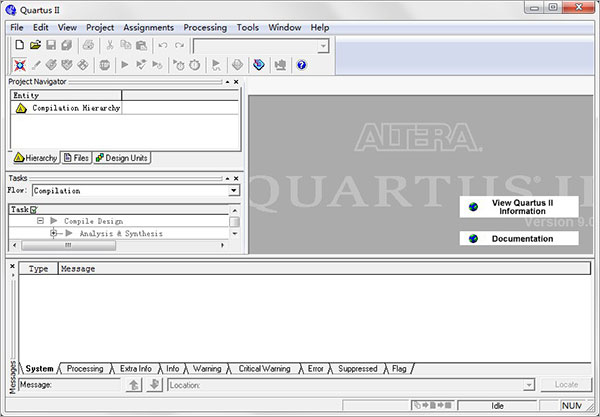Screen dimensions: 600x417
Task: Open the Programmer icon
Action: [x=259, y=65]
